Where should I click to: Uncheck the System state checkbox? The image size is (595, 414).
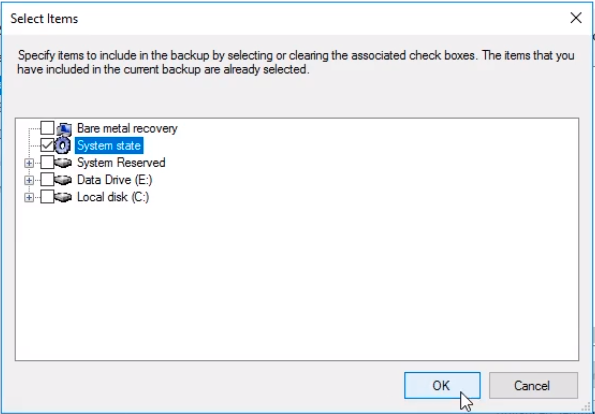(x=47, y=145)
